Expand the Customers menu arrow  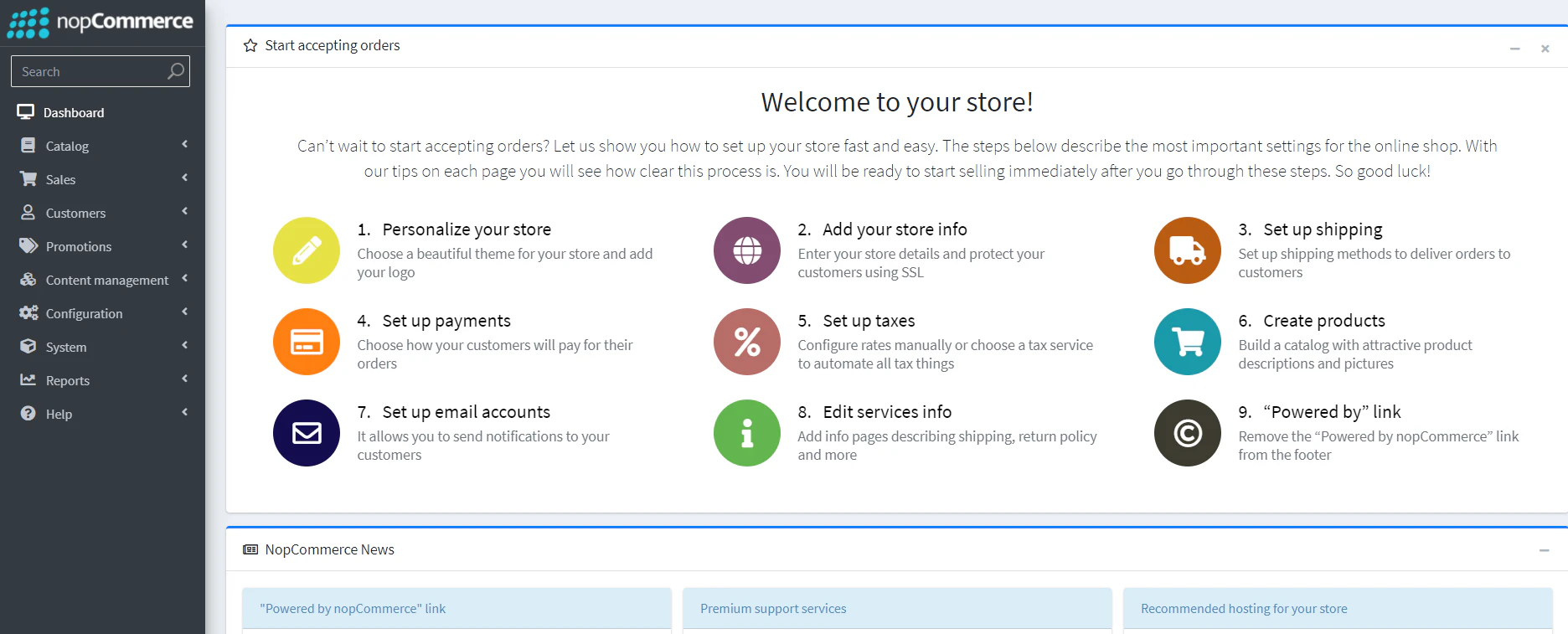(x=184, y=211)
